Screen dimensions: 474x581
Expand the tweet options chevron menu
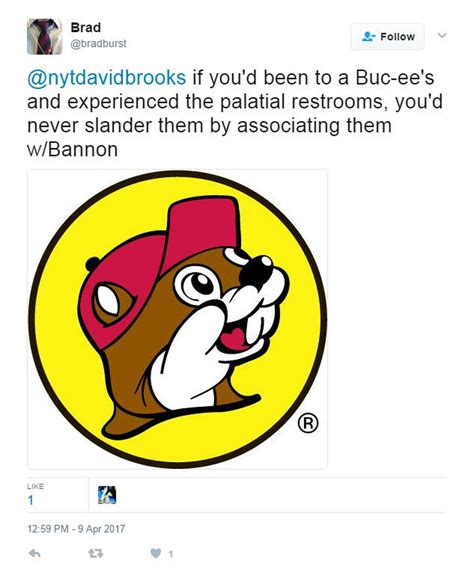click(442, 36)
